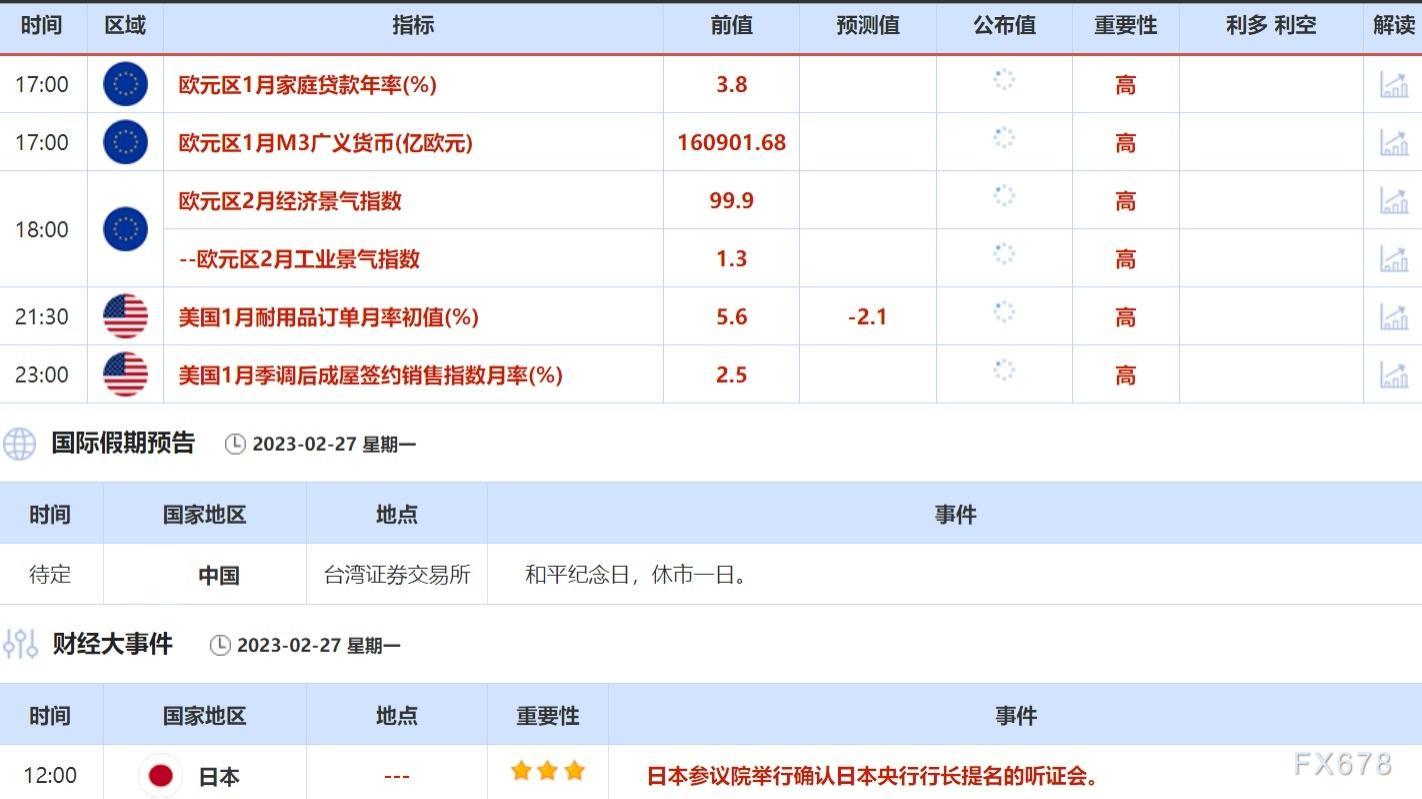1422x799 pixels.
Task: Click the loading spinner in the 经济景气指数 row
Action: tap(1004, 196)
